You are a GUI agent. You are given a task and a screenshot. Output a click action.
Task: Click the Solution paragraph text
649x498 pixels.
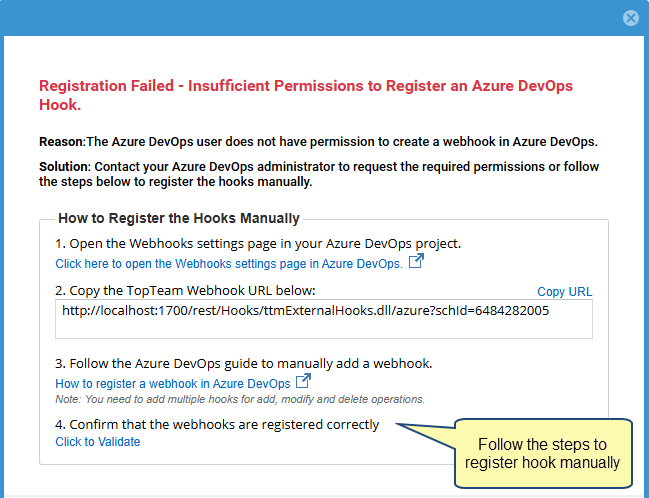click(x=318, y=174)
